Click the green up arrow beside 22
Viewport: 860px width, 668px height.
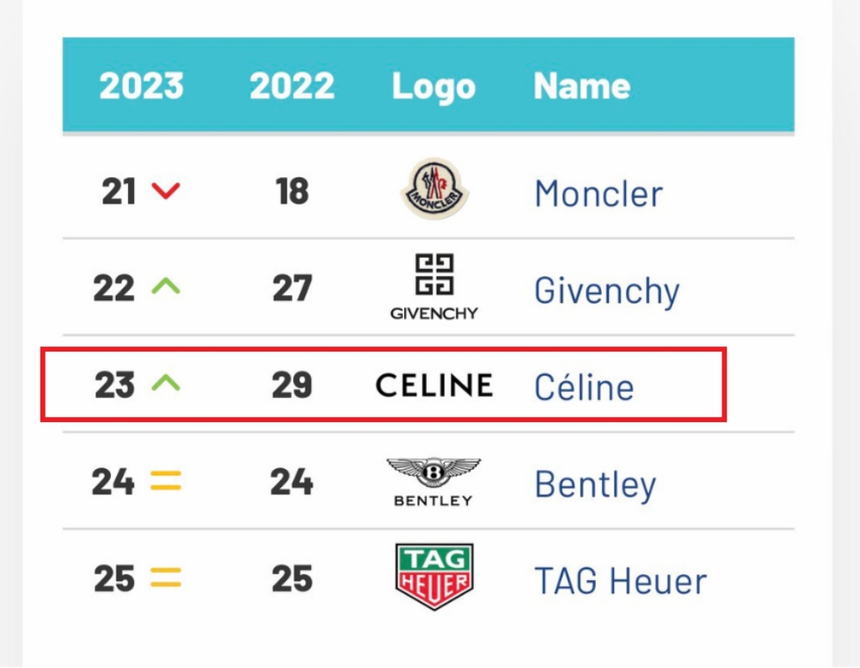(x=166, y=287)
